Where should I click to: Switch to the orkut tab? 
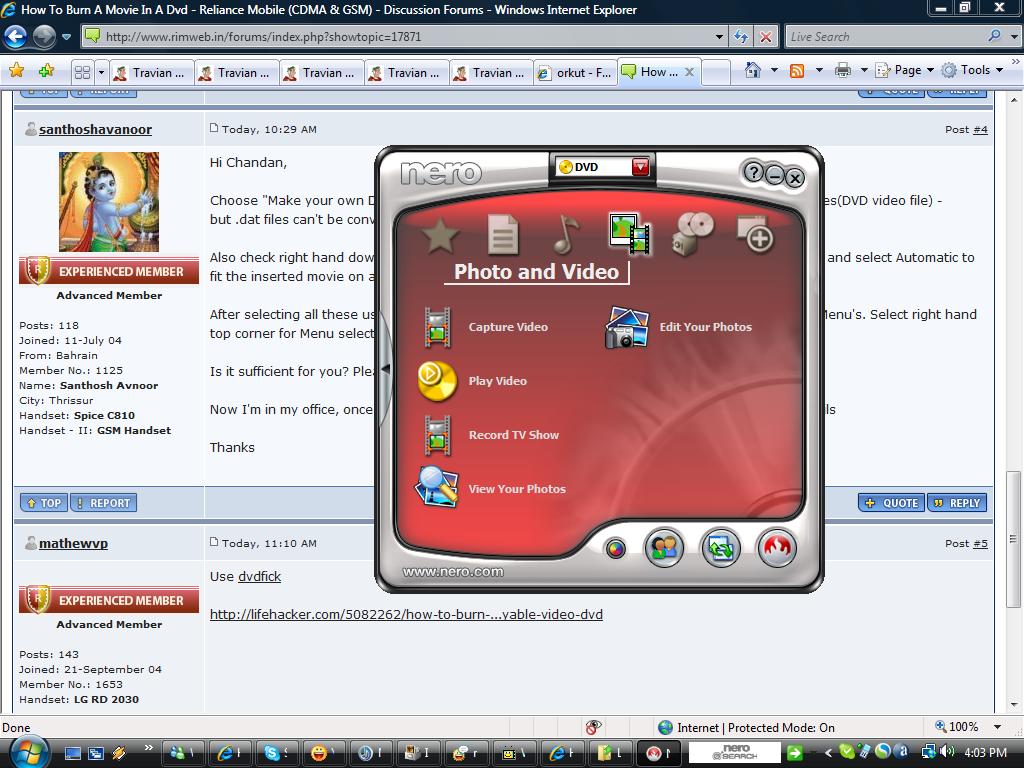pos(575,72)
